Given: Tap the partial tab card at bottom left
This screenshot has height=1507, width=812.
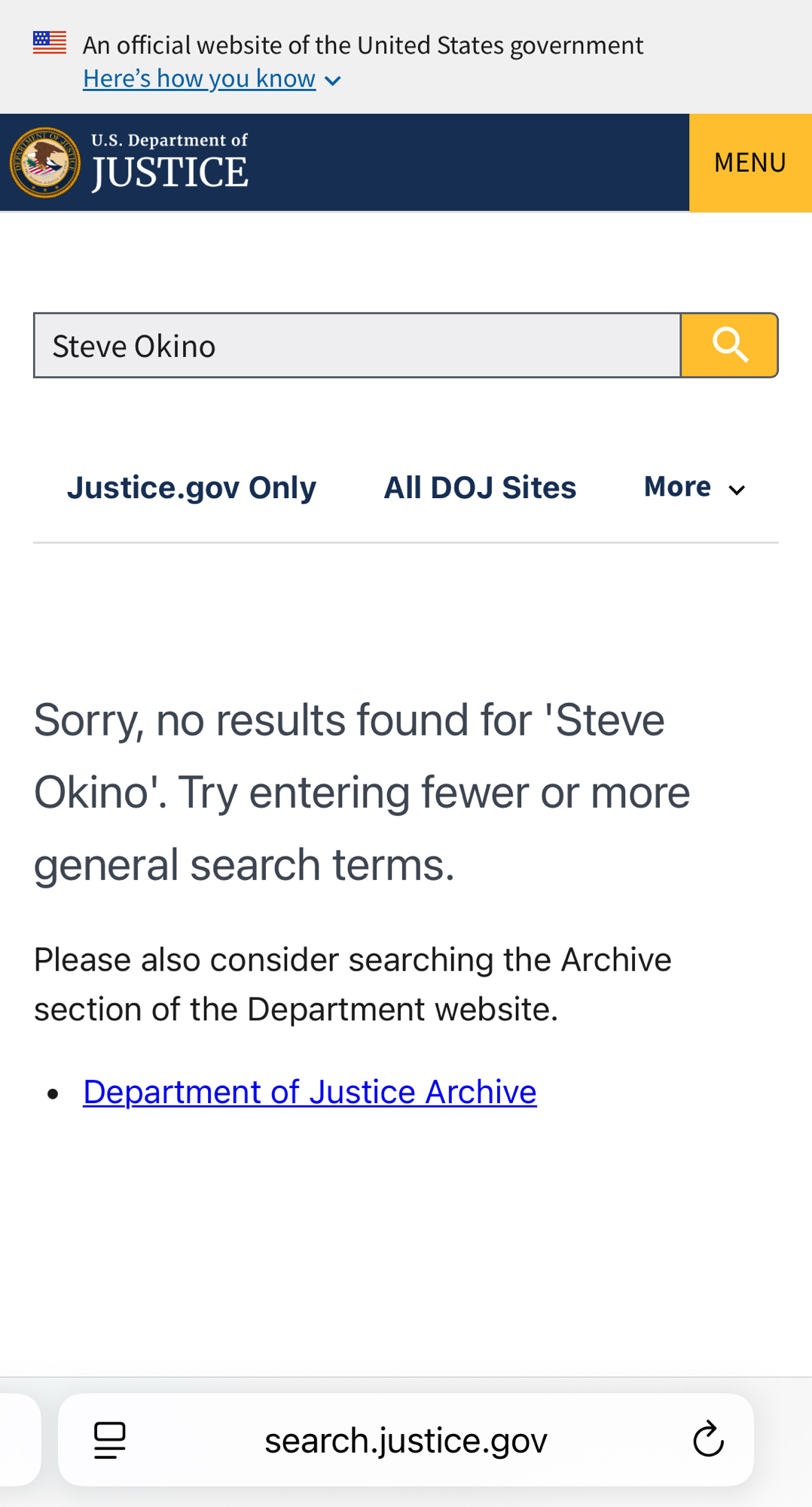Looking at the screenshot, I should (19, 1439).
